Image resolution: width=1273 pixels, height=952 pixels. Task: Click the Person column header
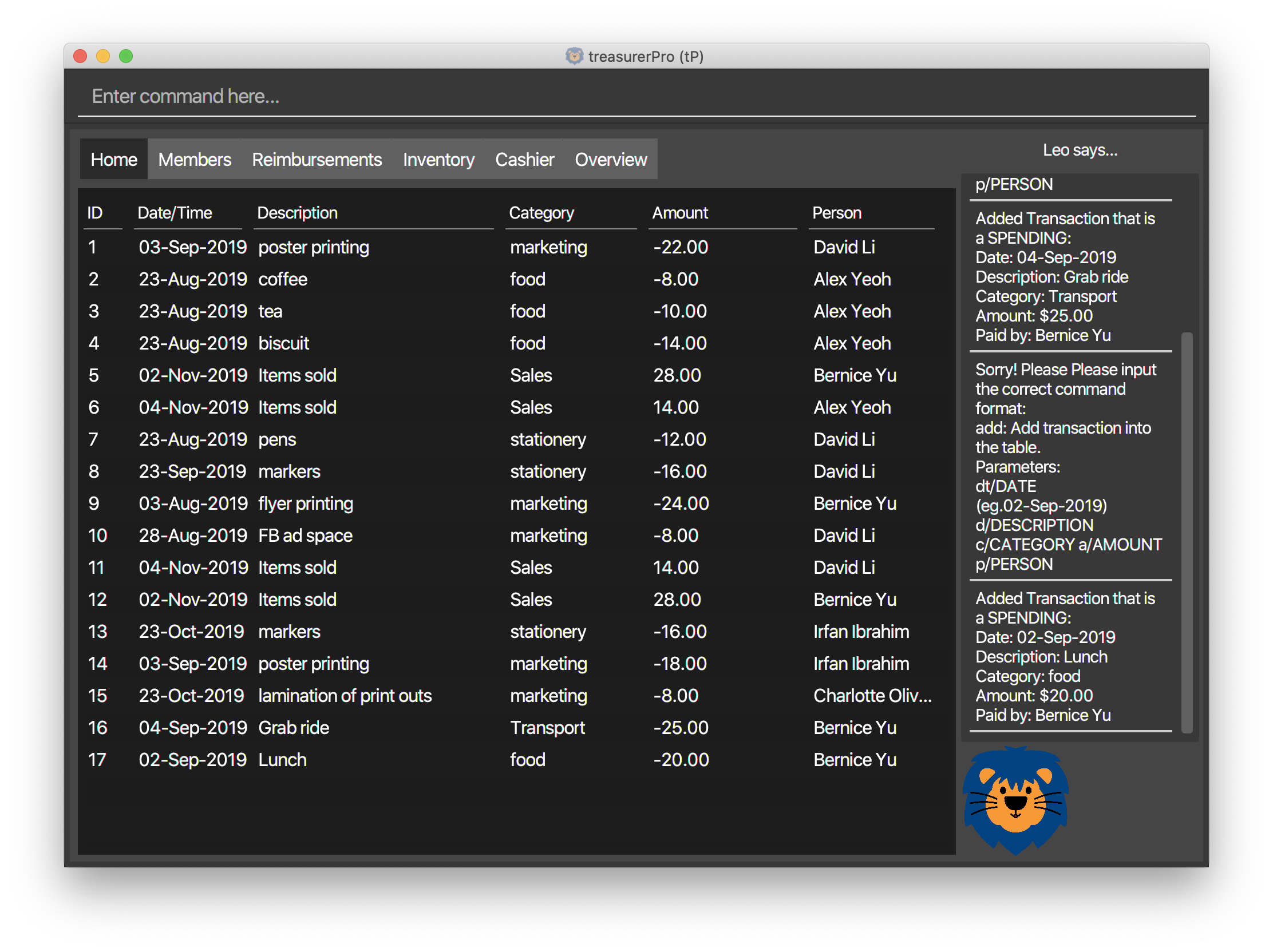(x=871, y=213)
